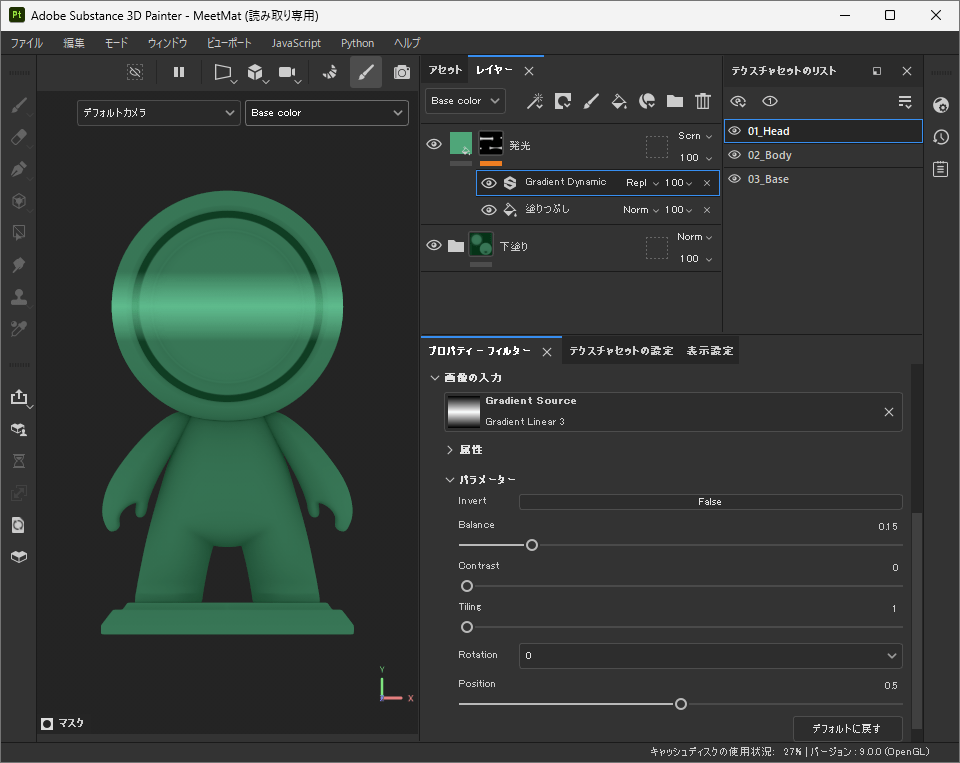
Task: Click the camera screenshot icon in viewport toolbar
Action: pos(402,72)
